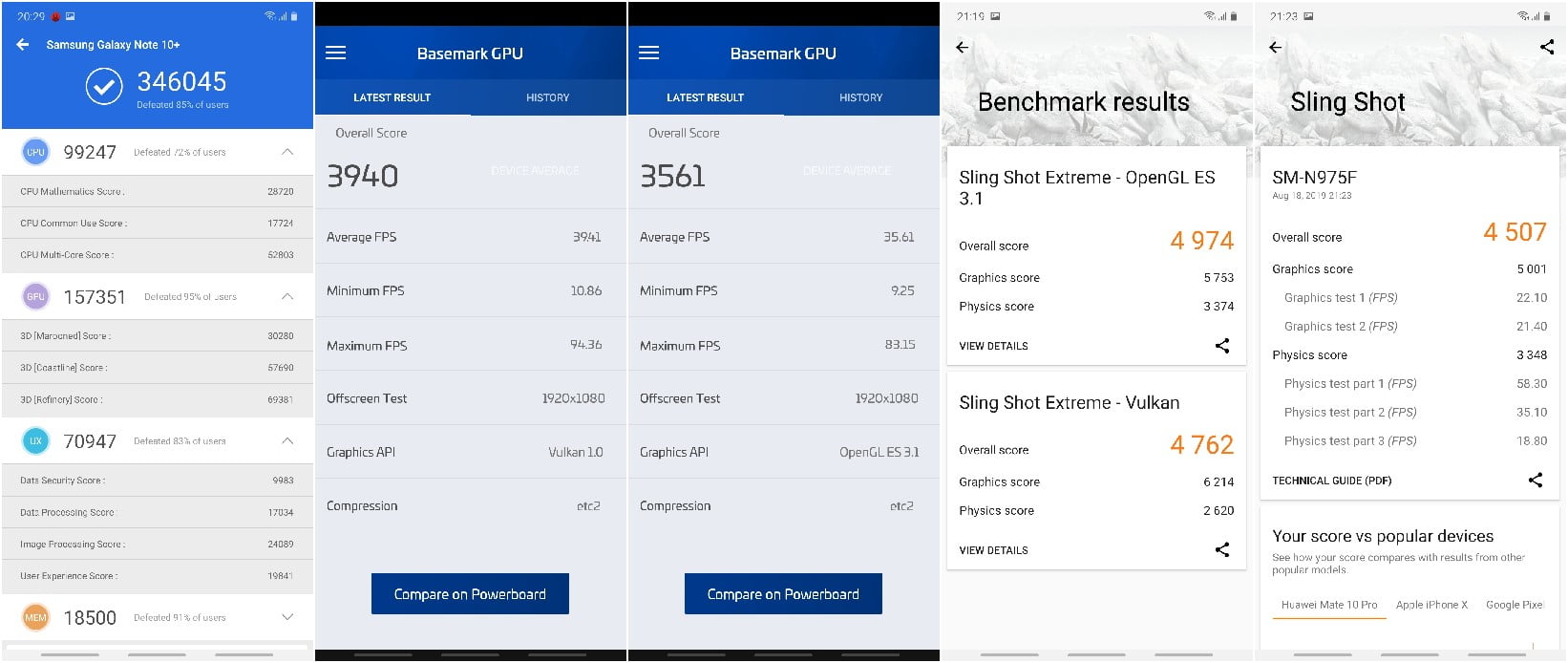Tap share icon next to Technical Guide
The image size is (1568, 663).
click(x=1536, y=481)
